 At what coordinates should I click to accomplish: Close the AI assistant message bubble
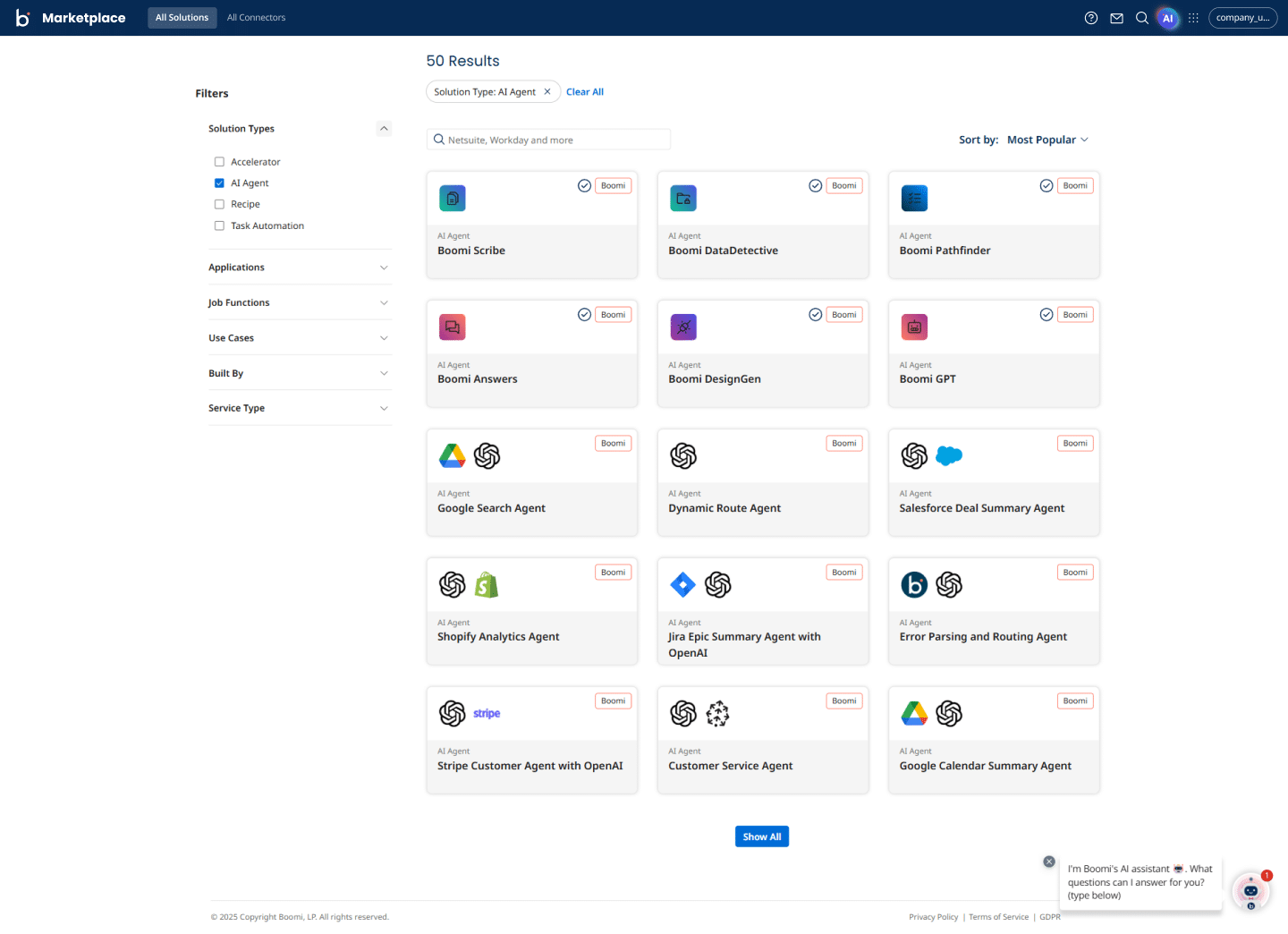tap(1049, 862)
